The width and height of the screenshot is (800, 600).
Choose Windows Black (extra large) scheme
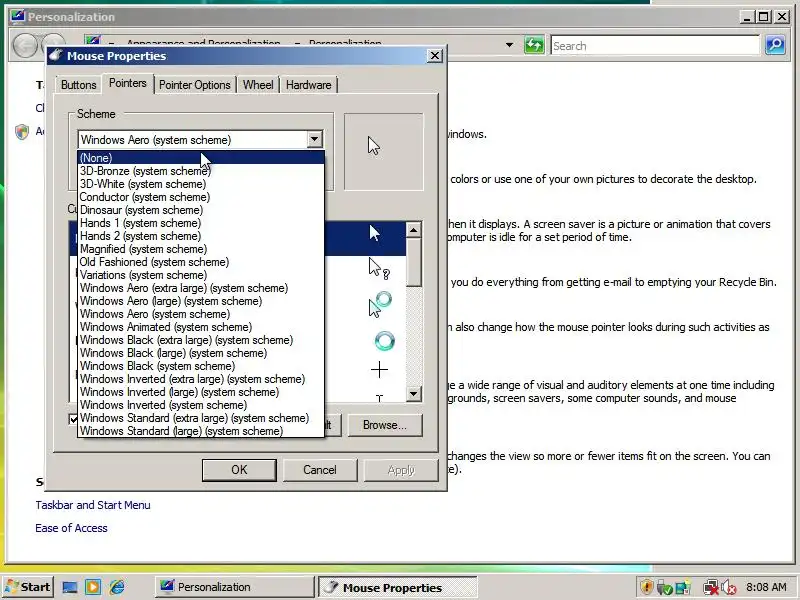(x=201, y=340)
